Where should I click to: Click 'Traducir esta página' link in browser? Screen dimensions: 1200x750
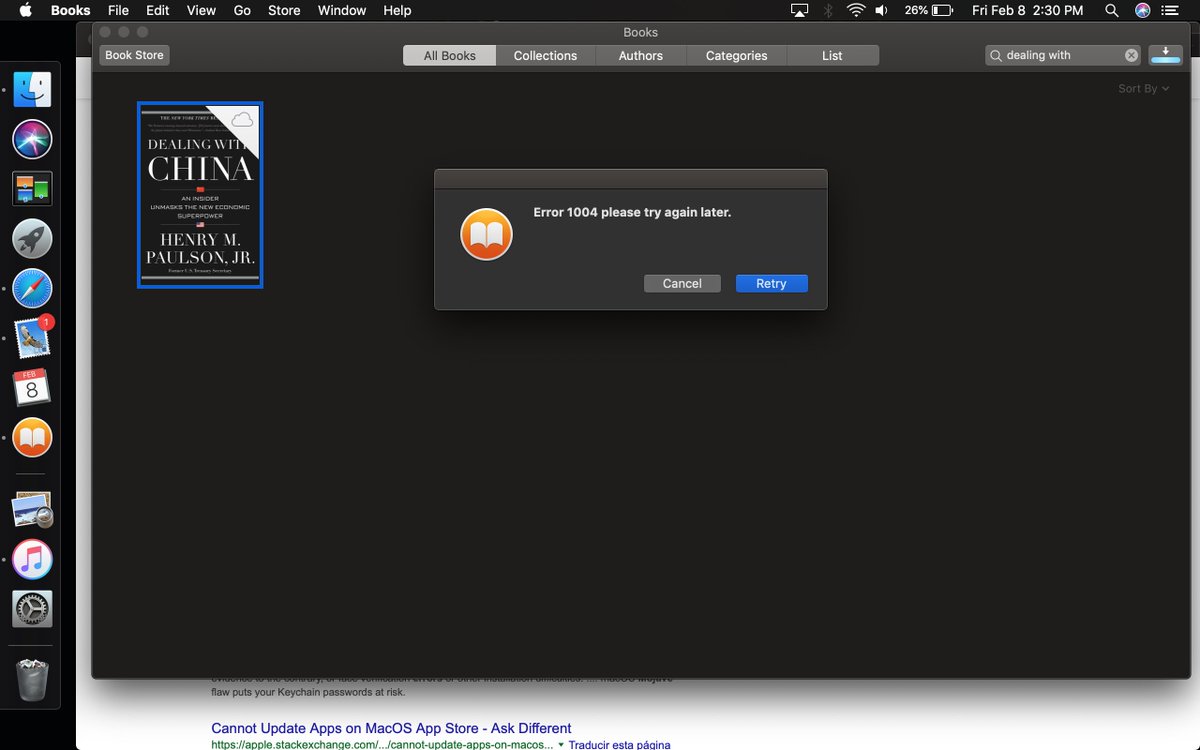(620, 745)
